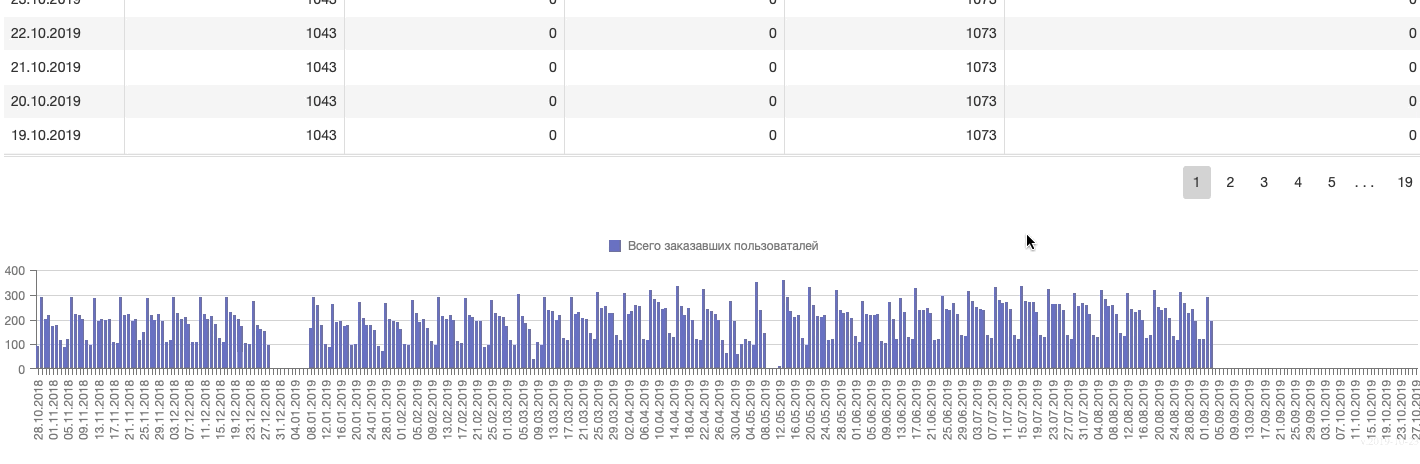This screenshot has height=464, width=1420.
Task: Select page 5 in the pager
Action: tap(1332, 182)
